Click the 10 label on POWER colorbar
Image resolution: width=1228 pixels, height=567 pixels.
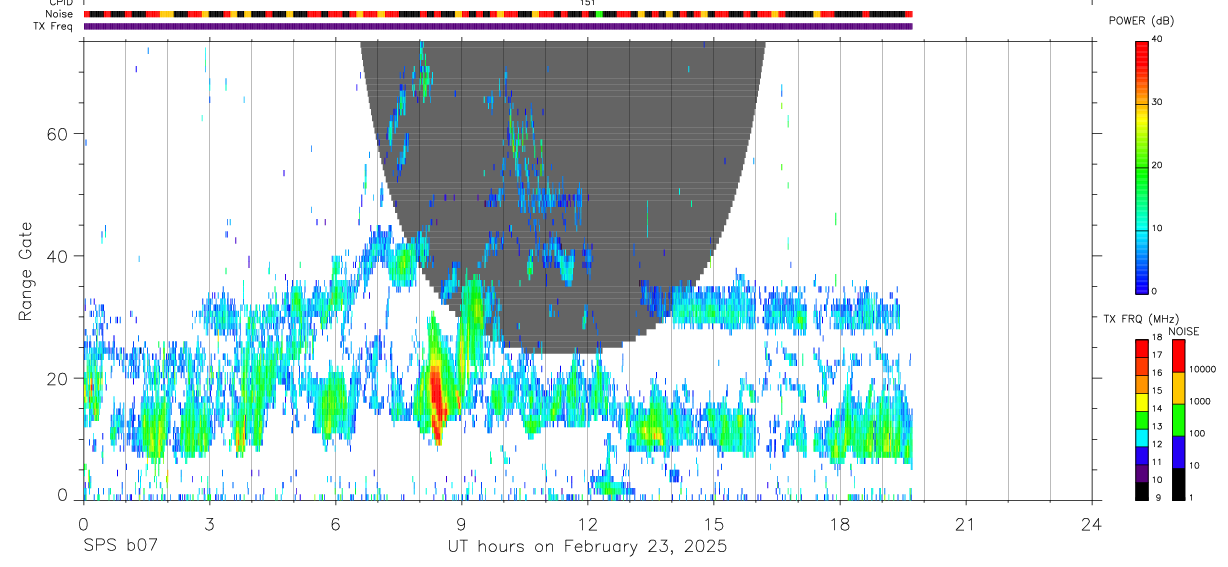pos(1157,229)
